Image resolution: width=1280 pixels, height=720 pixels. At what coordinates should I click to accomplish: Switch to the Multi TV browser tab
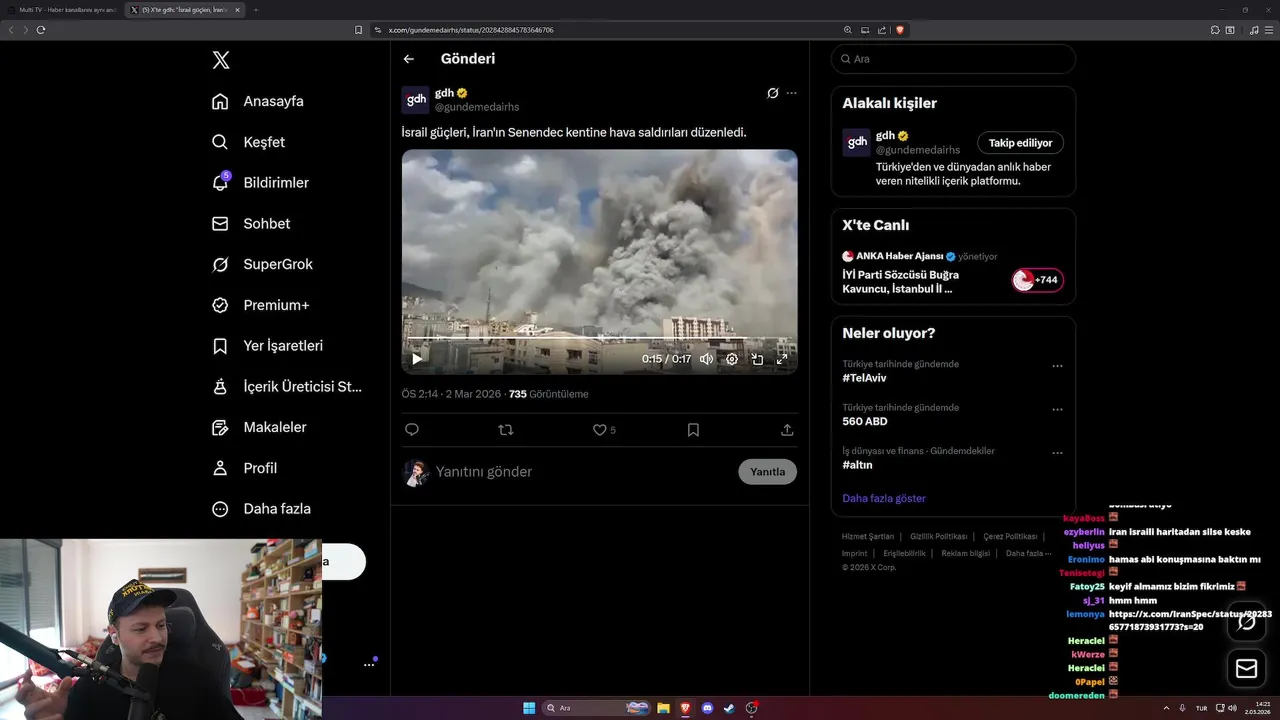click(62, 10)
